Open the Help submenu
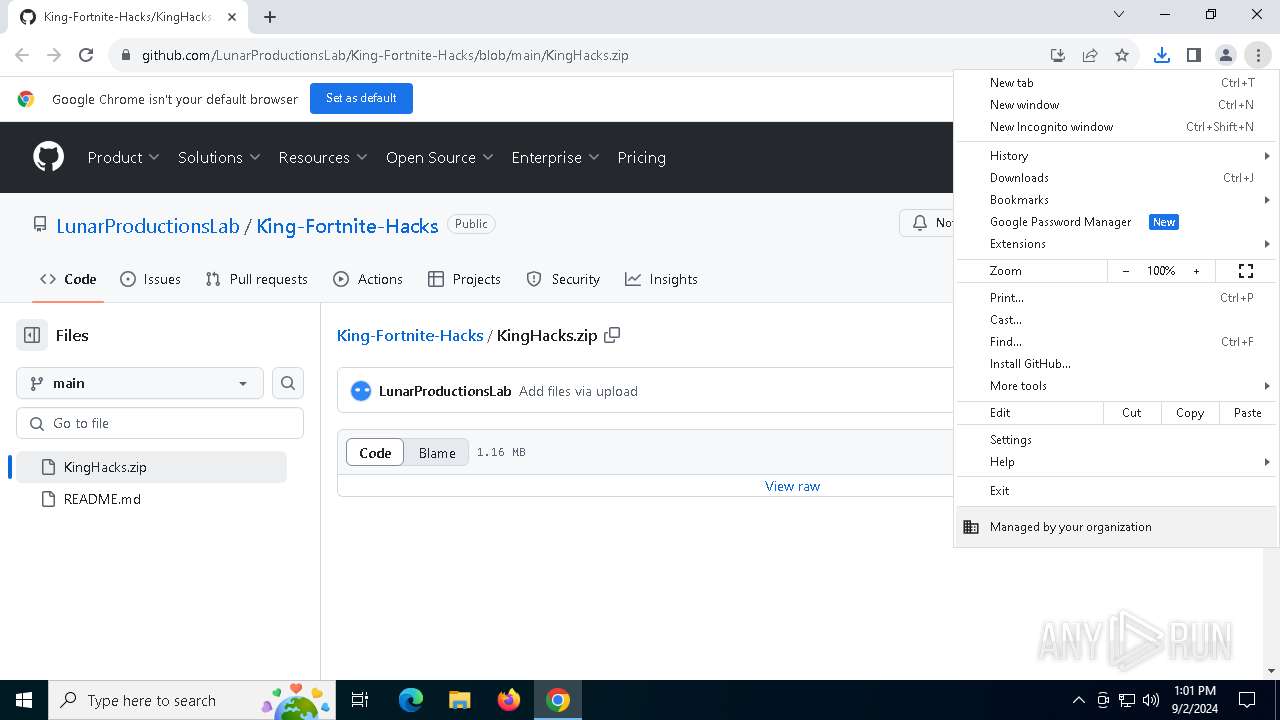Screen dimensions: 1280x720 coord(1117,462)
